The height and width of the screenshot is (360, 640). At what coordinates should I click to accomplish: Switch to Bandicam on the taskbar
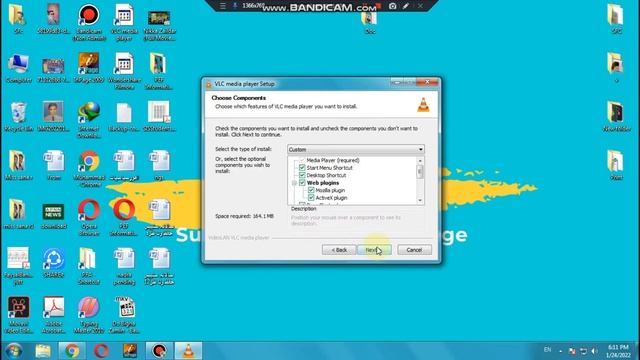pyautogui.click(x=159, y=351)
